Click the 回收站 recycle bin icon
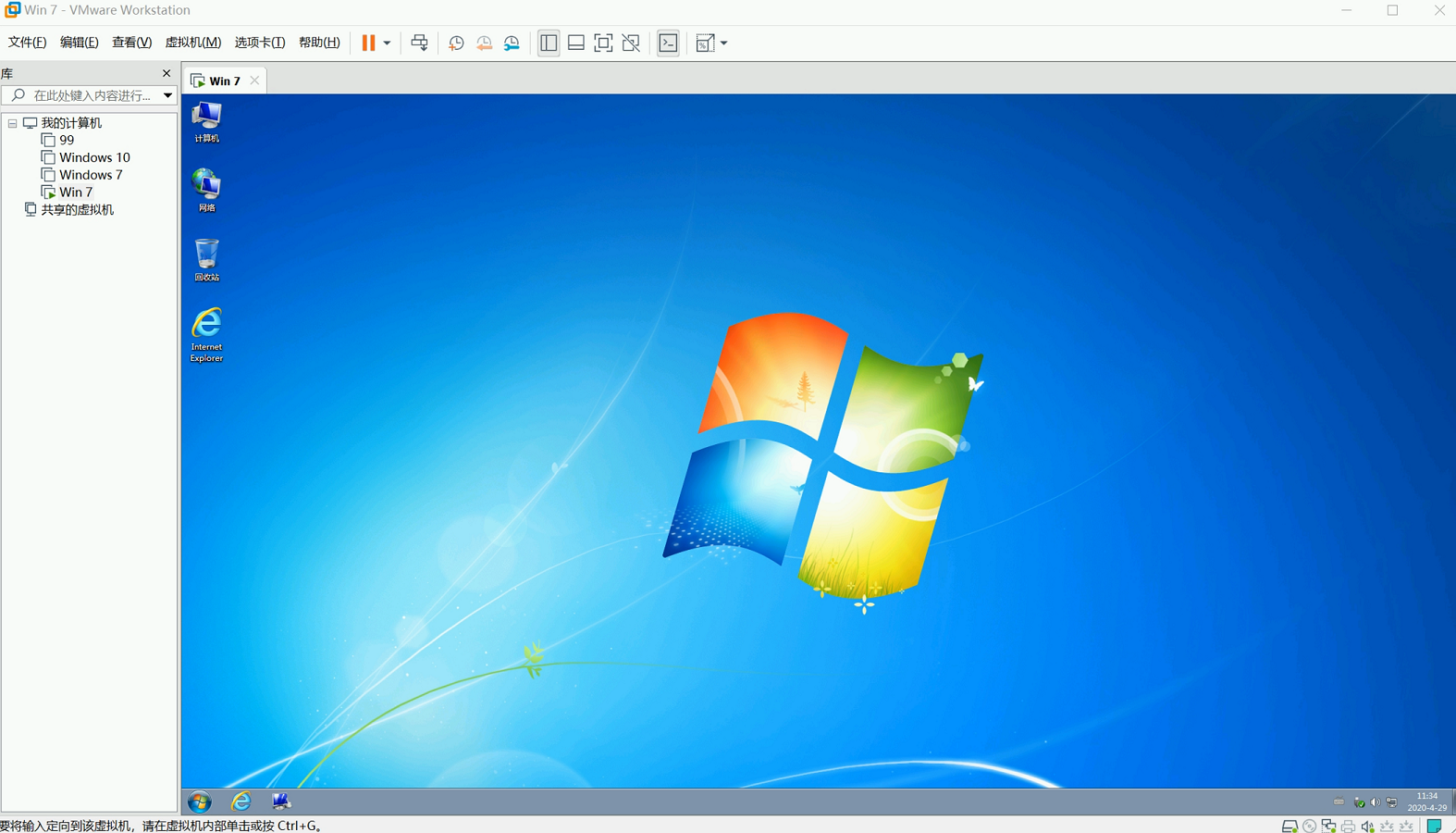This screenshot has width=1456, height=833. pos(206,260)
